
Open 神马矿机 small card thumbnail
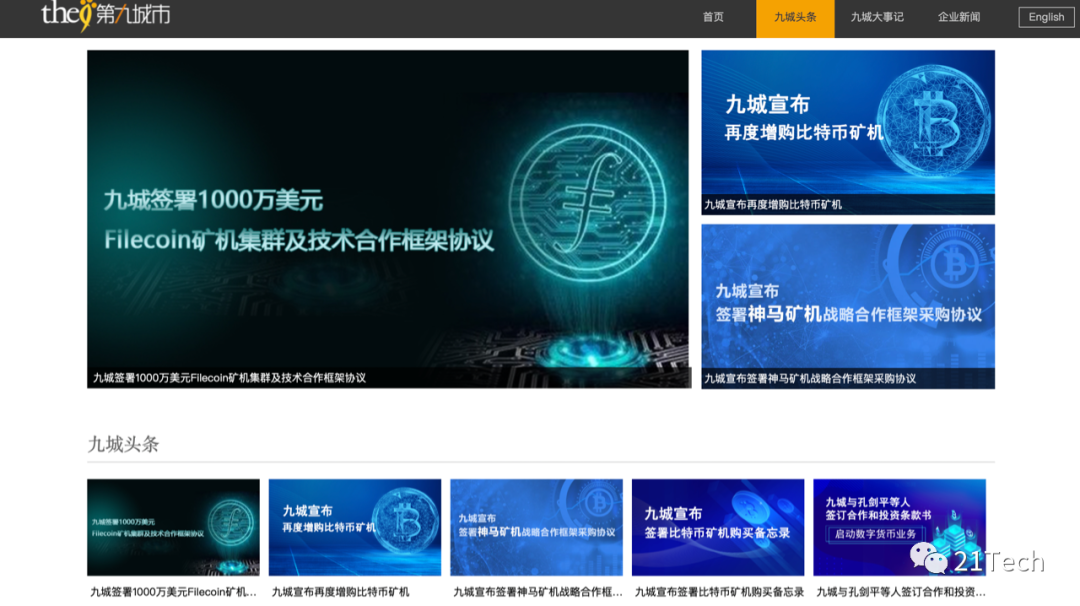point(537,527)
